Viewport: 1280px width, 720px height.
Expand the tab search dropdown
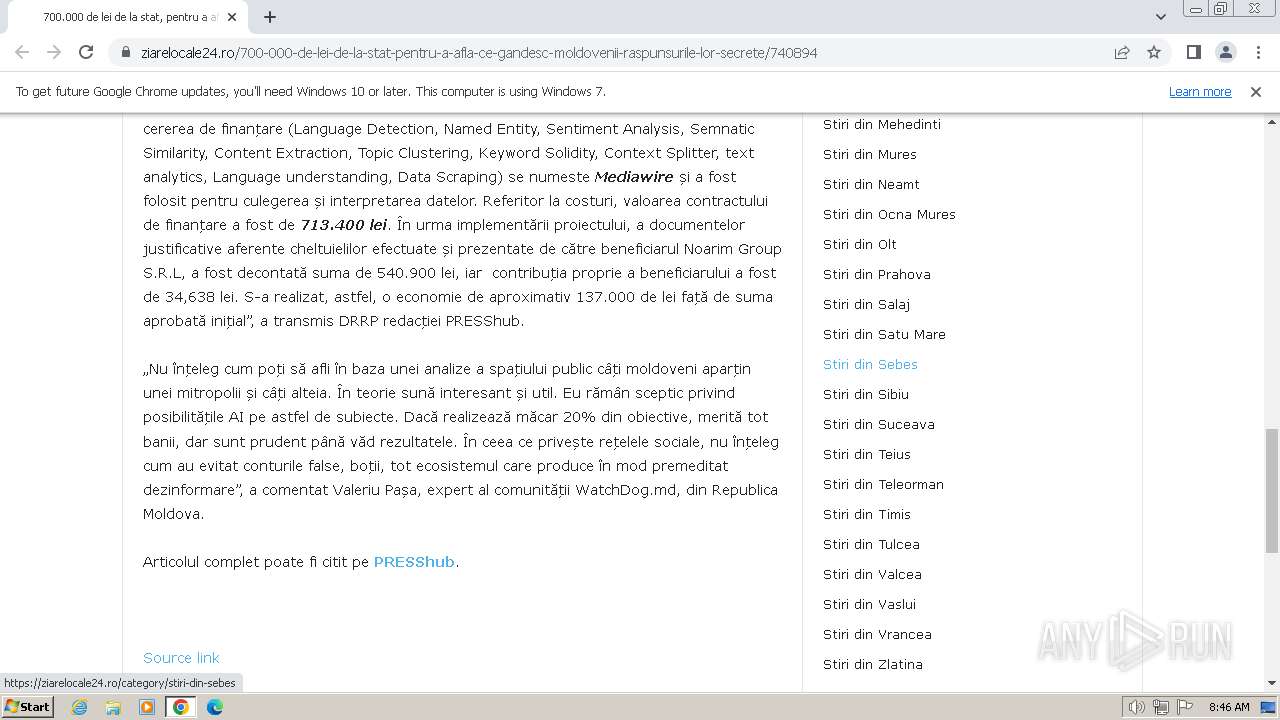pyautogui.click(x=1160, y=17)
